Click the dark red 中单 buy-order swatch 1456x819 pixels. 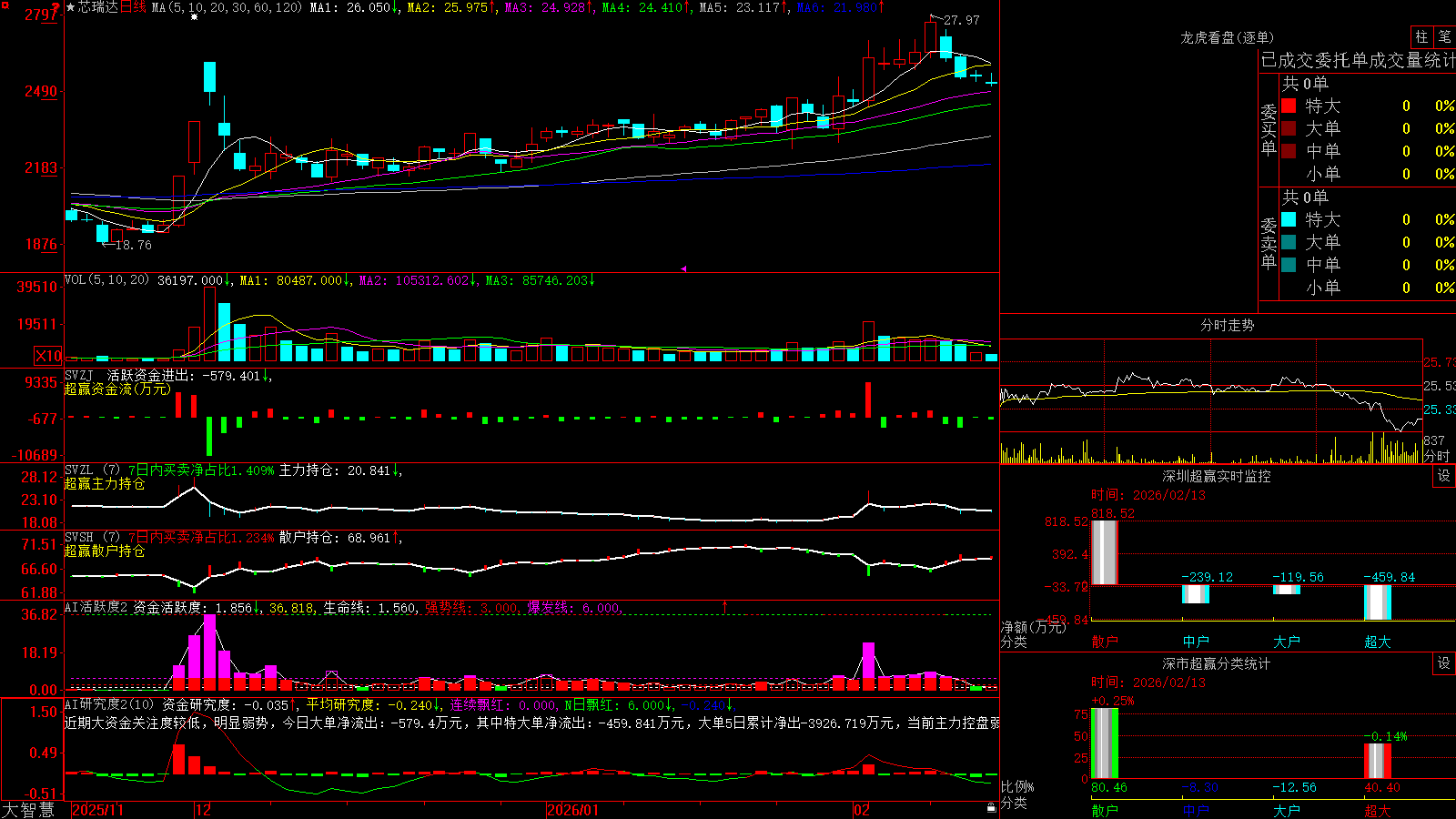pyautogui.click(x=1289, y=151)
